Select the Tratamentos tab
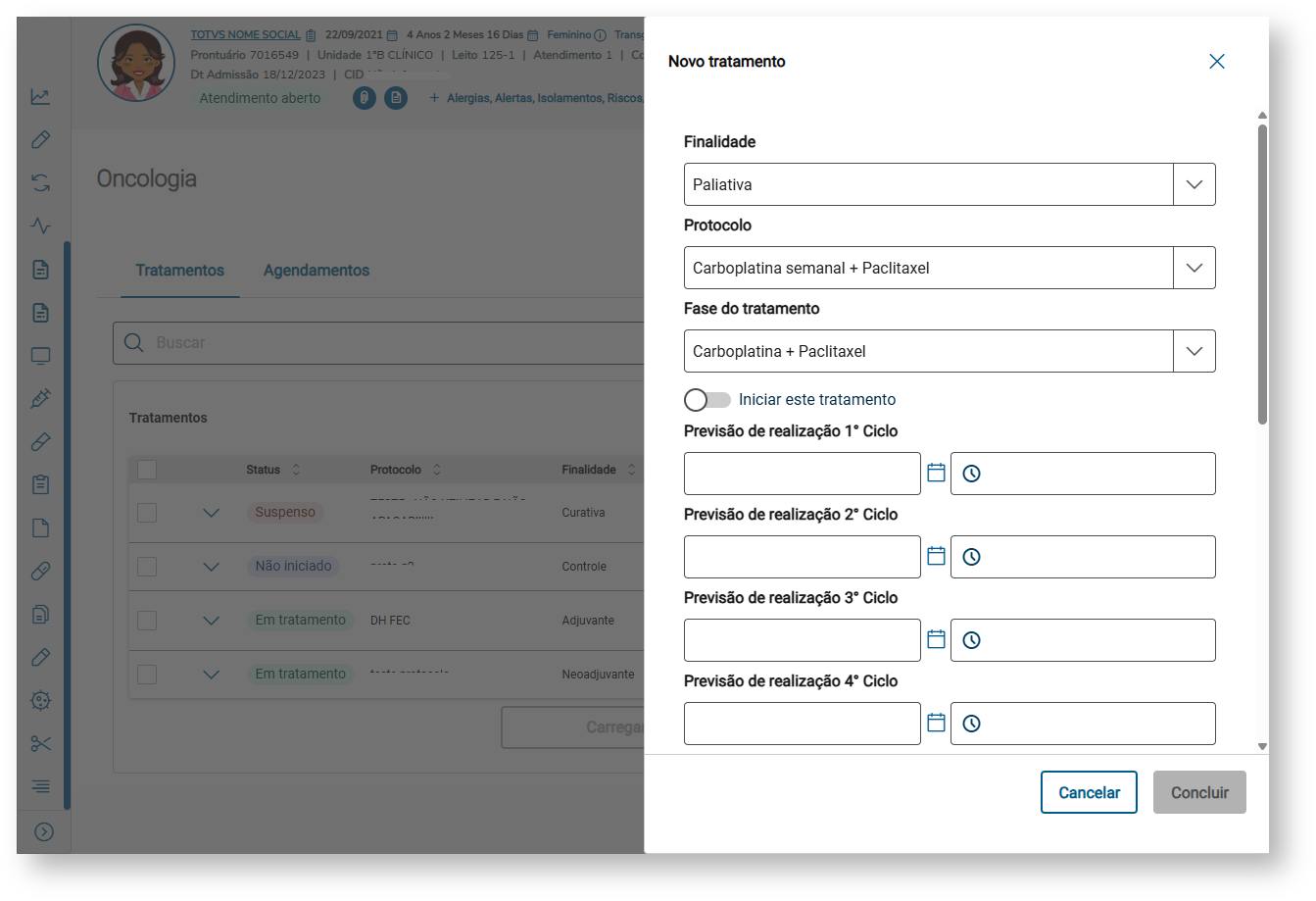Image resolution: width=1316 pixels, height=901 pixels. point(180,271)
